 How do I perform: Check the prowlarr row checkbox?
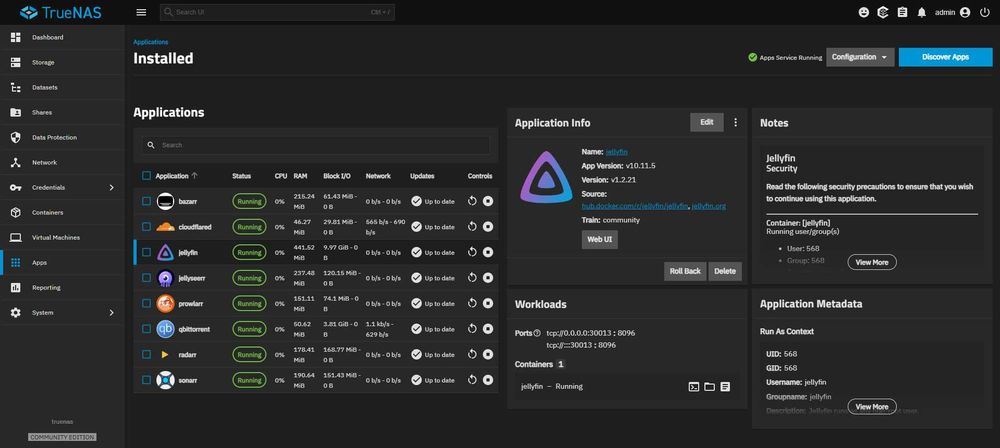pyautogui.click(x=147, y=303)
